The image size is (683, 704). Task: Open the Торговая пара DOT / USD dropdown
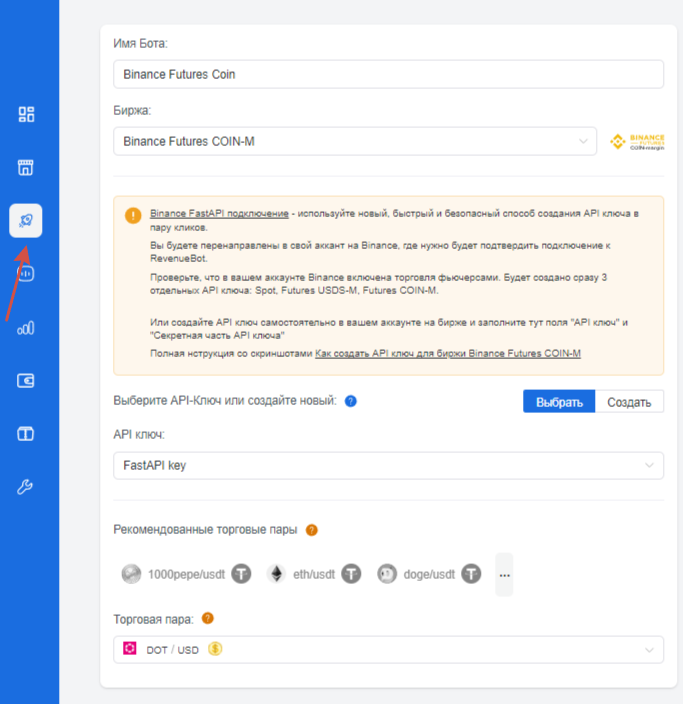point(388,650)
